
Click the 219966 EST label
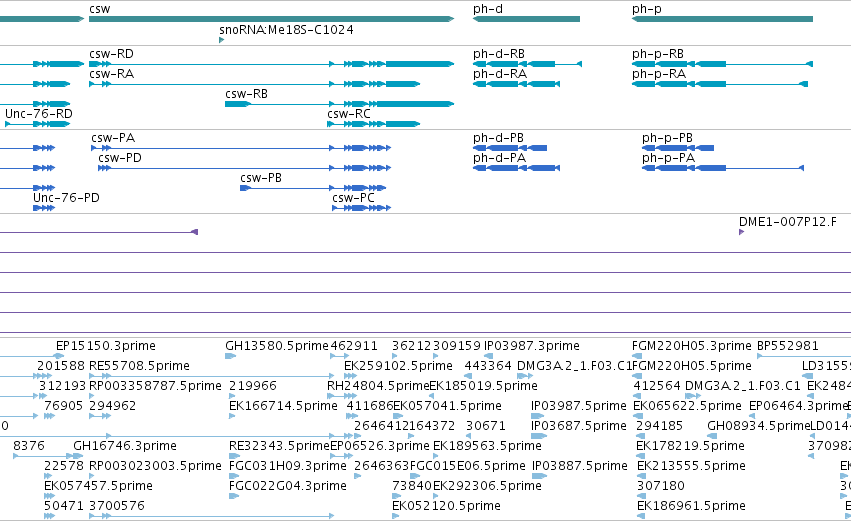coord(252,386)
